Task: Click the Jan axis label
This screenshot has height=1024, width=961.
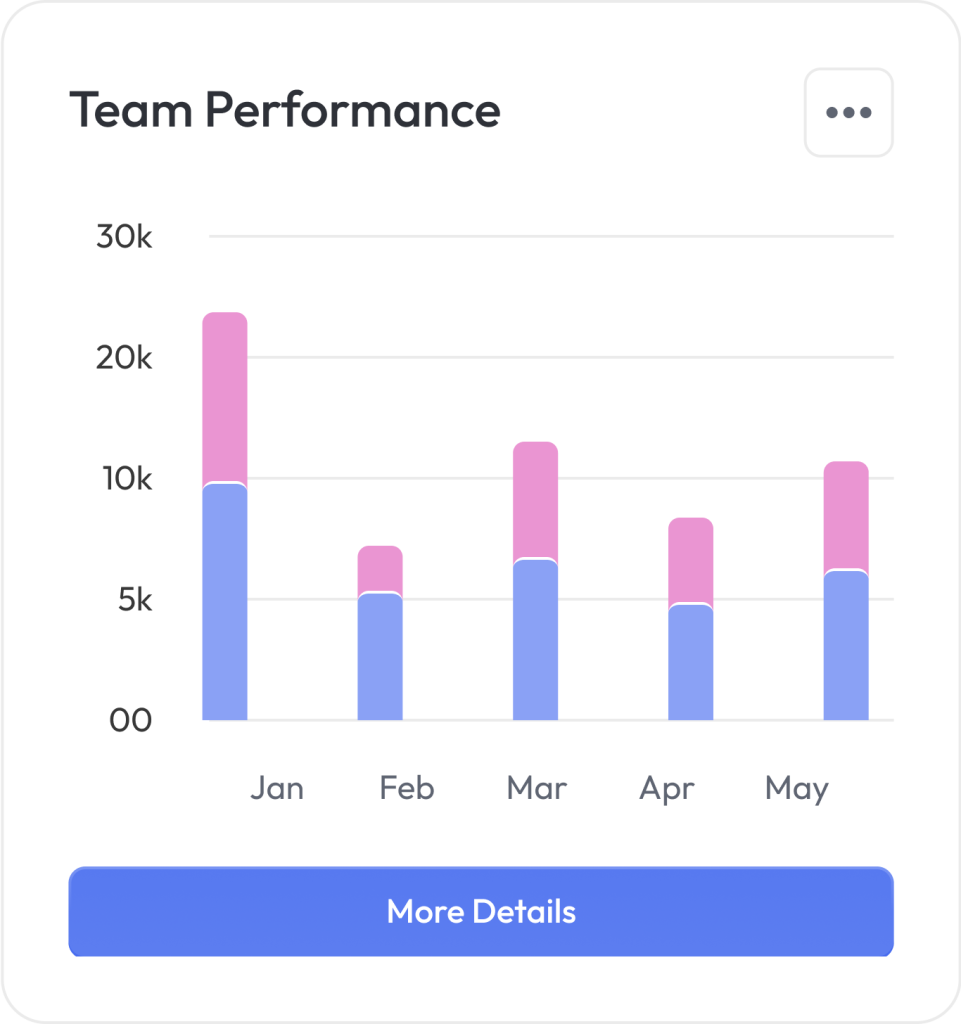Action: click(277, 788)
